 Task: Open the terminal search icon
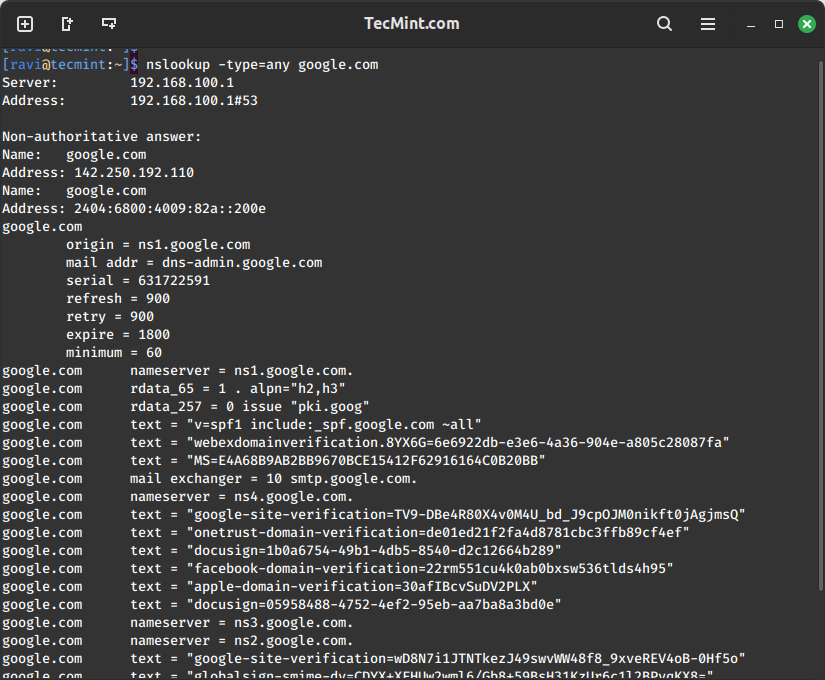coord(665,24)
